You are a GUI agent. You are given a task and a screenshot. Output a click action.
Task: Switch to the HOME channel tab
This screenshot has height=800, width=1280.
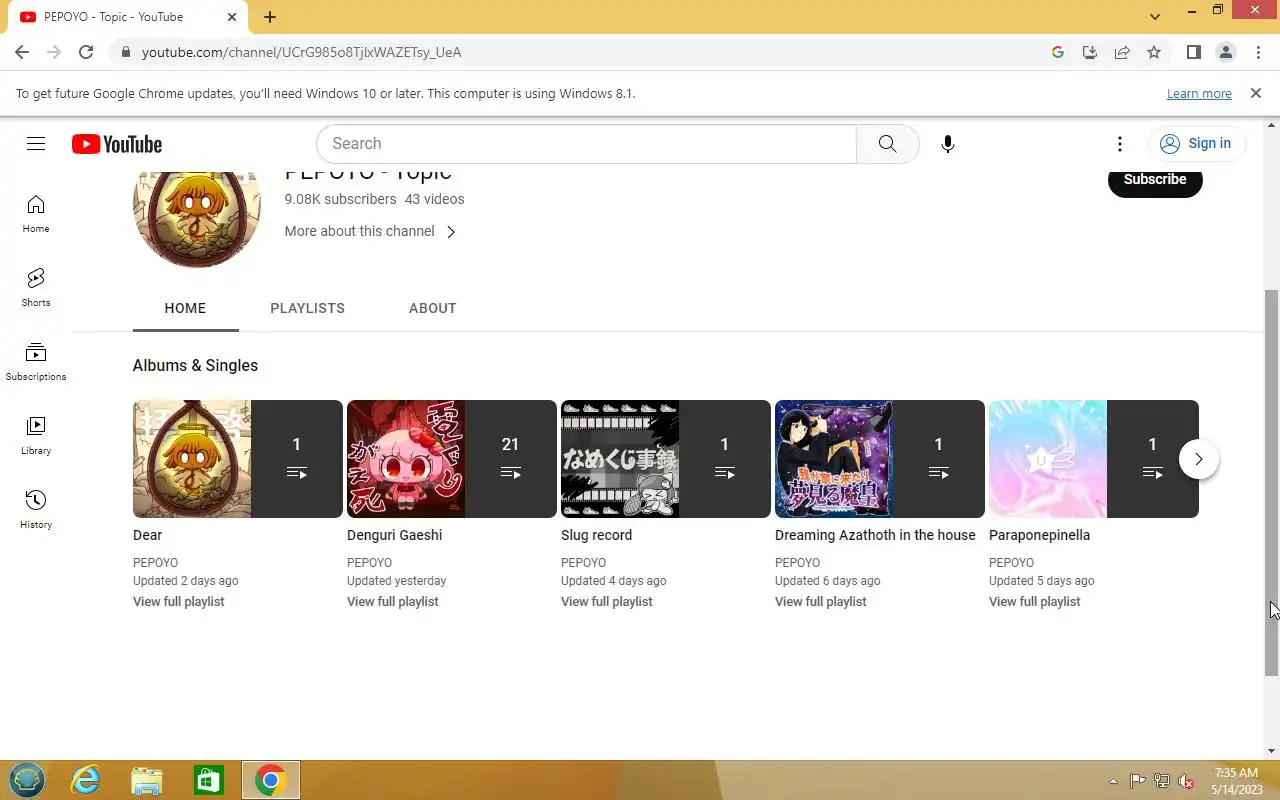(185, 308)
